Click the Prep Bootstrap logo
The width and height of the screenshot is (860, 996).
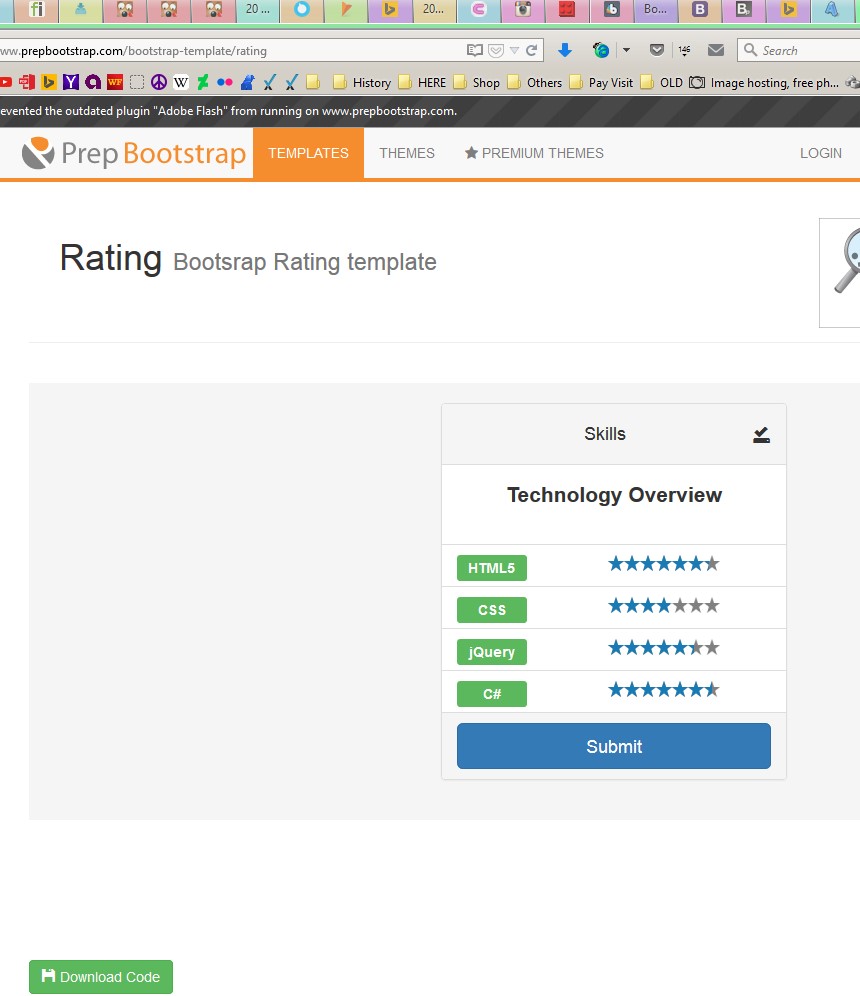pos(134,153)
